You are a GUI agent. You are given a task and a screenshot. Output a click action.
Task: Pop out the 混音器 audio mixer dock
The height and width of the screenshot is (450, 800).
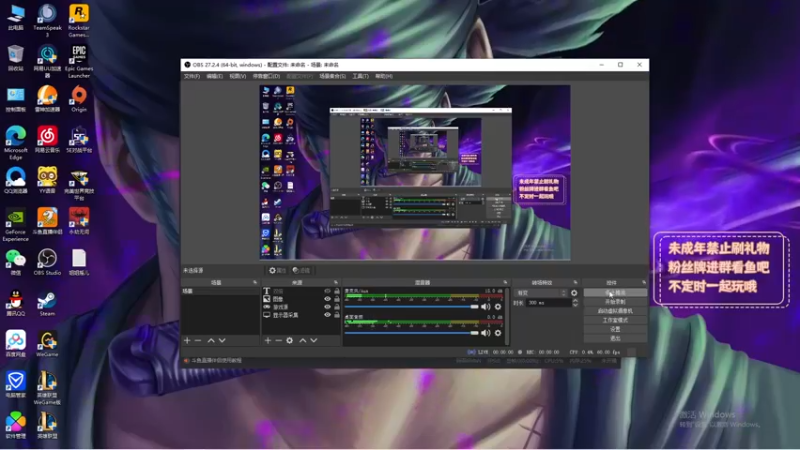coord(505,282)
